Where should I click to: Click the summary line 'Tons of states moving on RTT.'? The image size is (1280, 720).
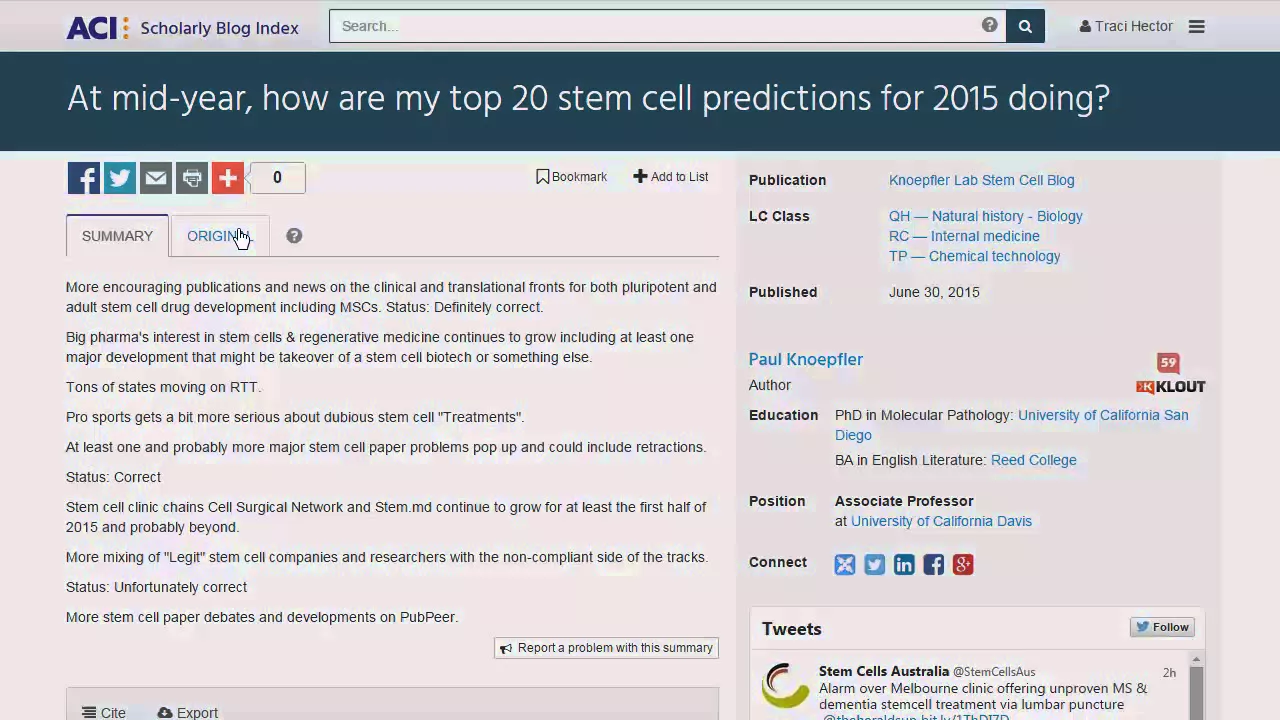pyautogui.click(x=163, y=387)
